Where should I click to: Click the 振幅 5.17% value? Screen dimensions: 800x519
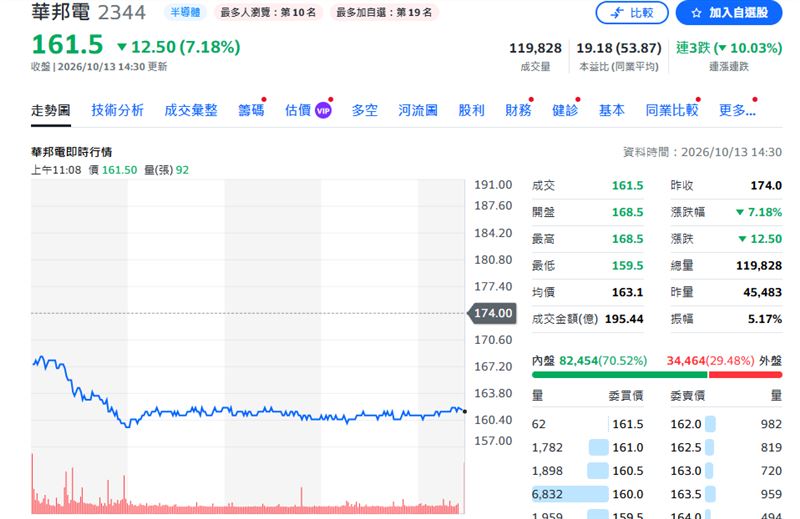pyautogui.click(x=765, y=319)
